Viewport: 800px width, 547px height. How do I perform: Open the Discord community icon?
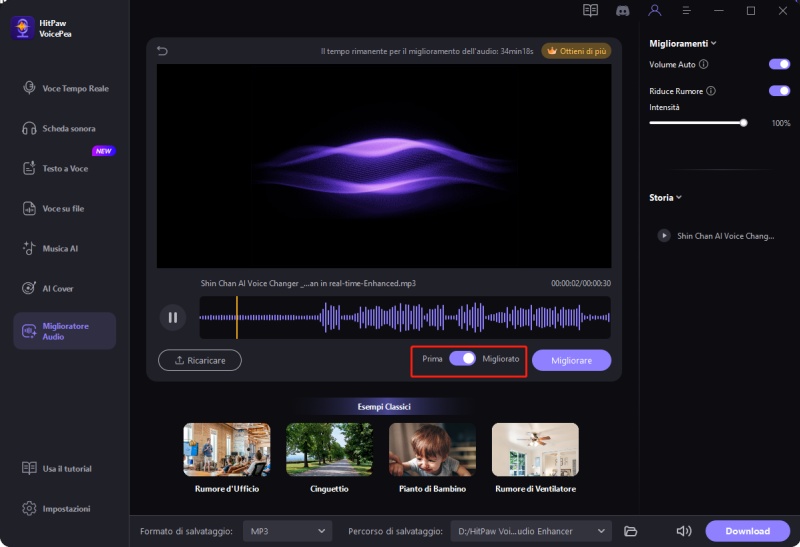point(622,10)
